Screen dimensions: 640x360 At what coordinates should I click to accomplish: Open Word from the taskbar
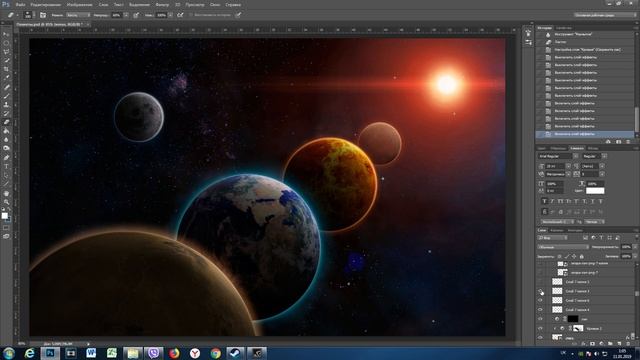(x=91, y=353)
